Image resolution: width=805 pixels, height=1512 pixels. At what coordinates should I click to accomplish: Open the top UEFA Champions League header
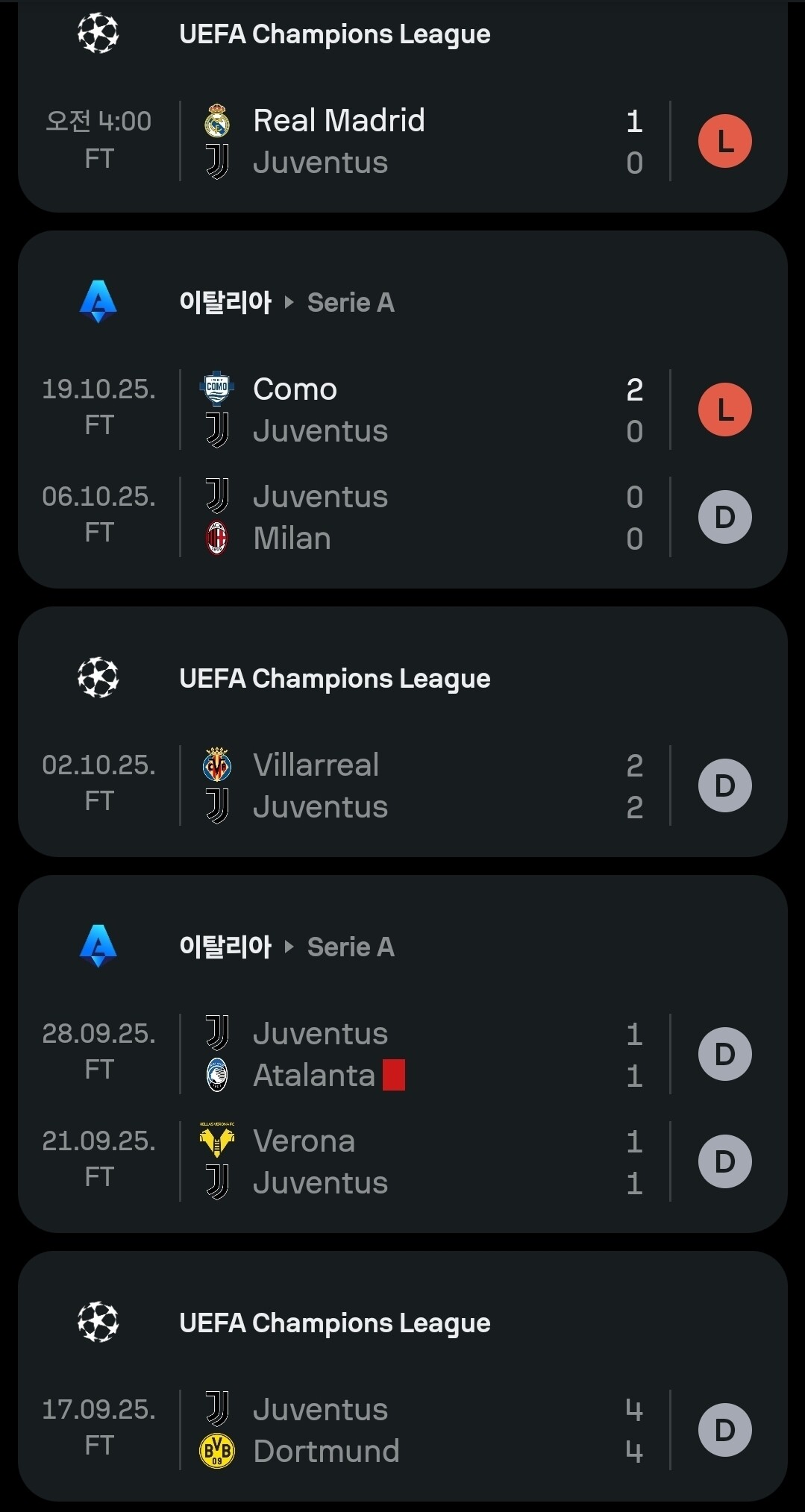[x=334, y=34]
